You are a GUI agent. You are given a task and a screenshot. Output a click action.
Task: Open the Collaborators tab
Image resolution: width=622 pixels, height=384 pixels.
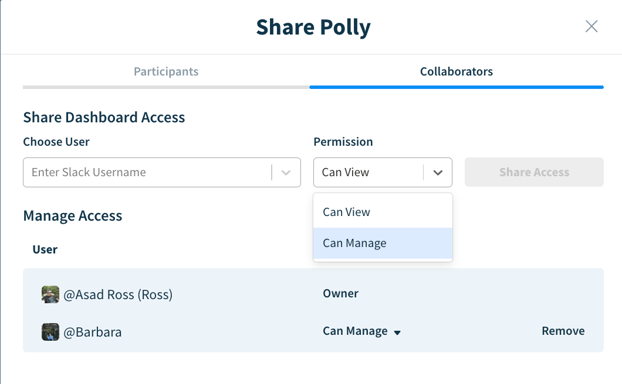click(456, 71)
